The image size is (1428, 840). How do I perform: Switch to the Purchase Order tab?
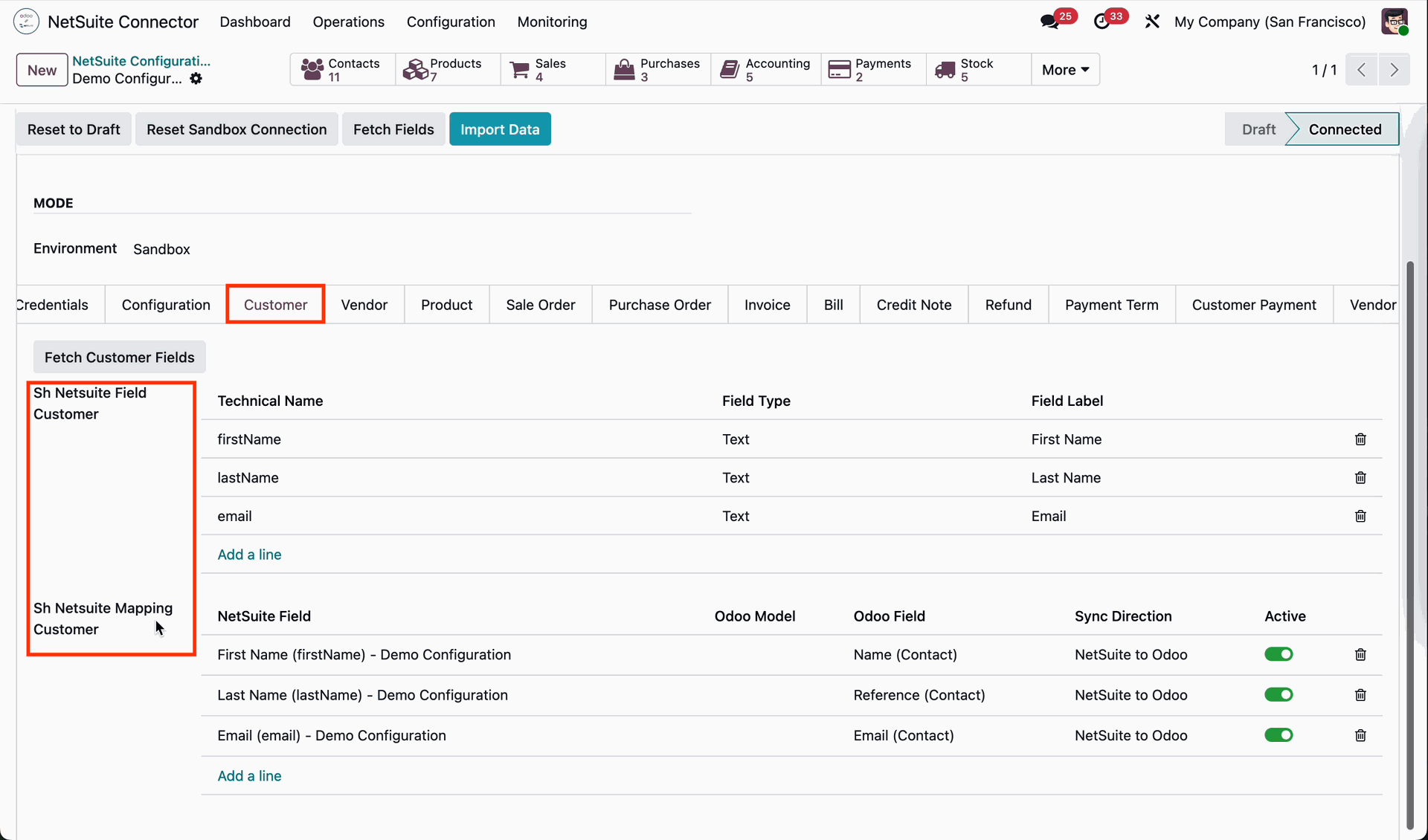[660, 305]
